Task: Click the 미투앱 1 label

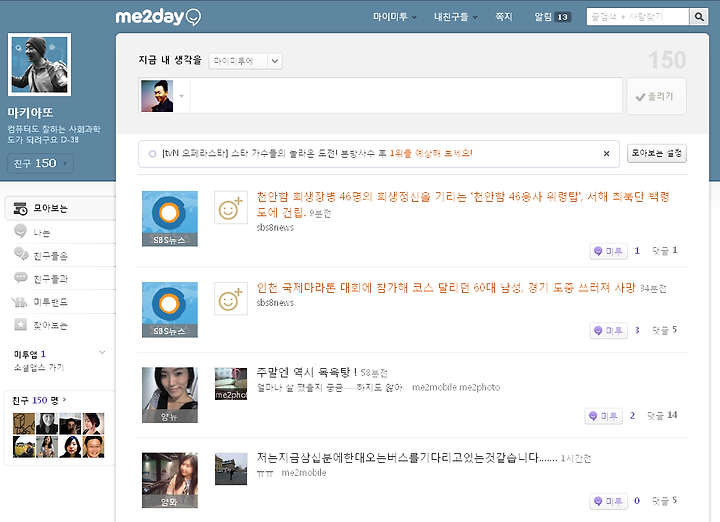Action: point(30,354)
